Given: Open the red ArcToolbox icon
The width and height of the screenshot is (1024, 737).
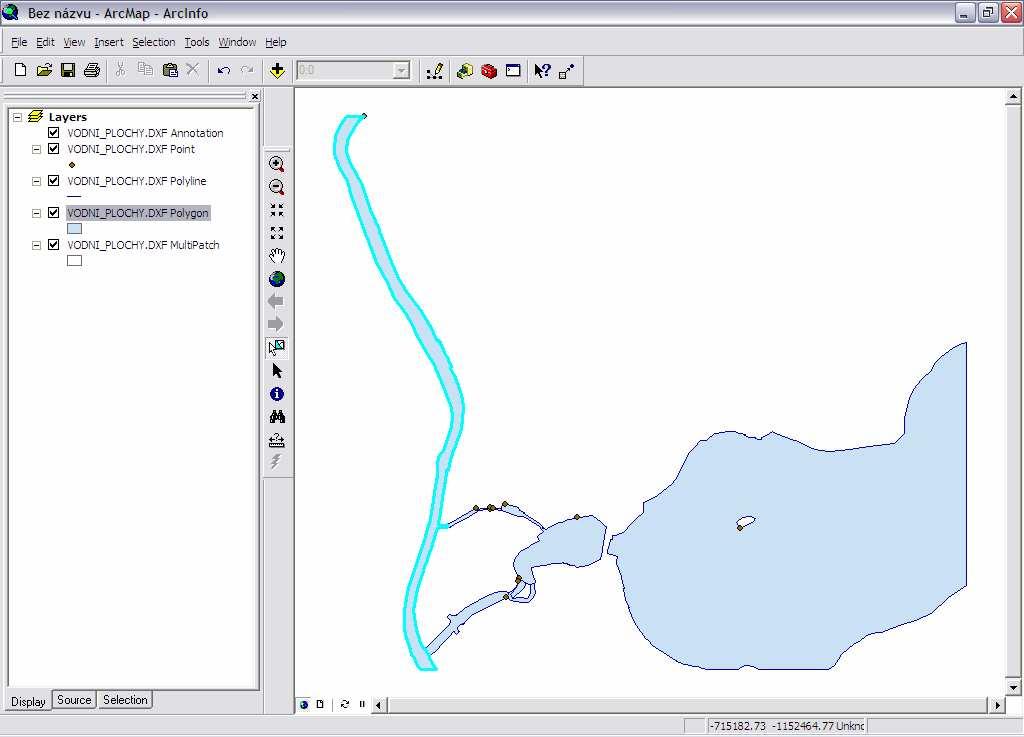Looking at the screenshot, I should [489, 71].
